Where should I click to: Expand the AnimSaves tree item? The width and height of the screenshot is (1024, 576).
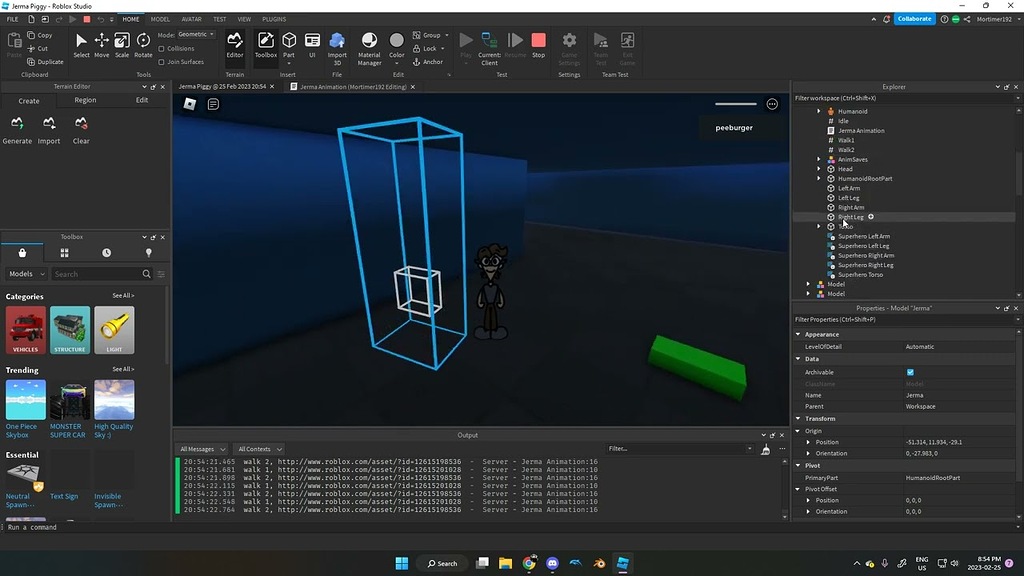click(x=818, y=159)
